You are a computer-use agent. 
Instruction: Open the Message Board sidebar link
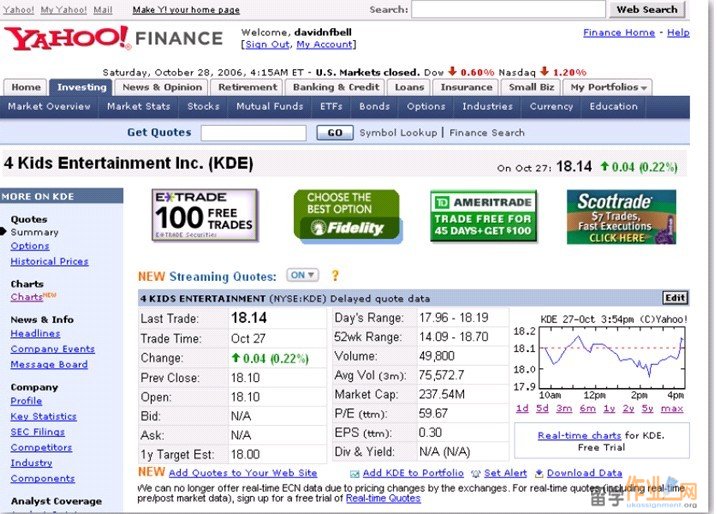pos(49,364)
